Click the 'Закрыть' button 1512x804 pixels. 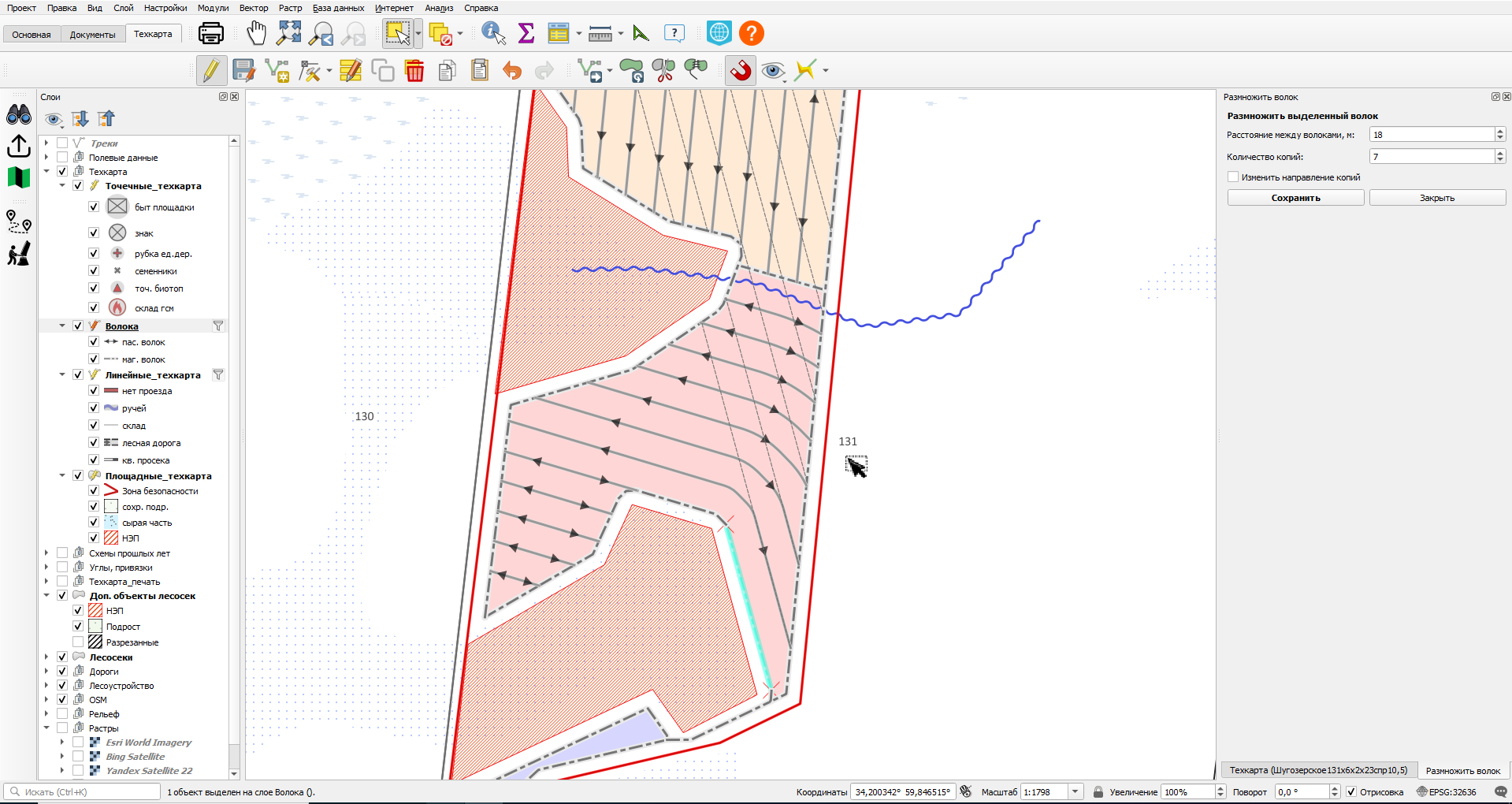(1437, 198)
